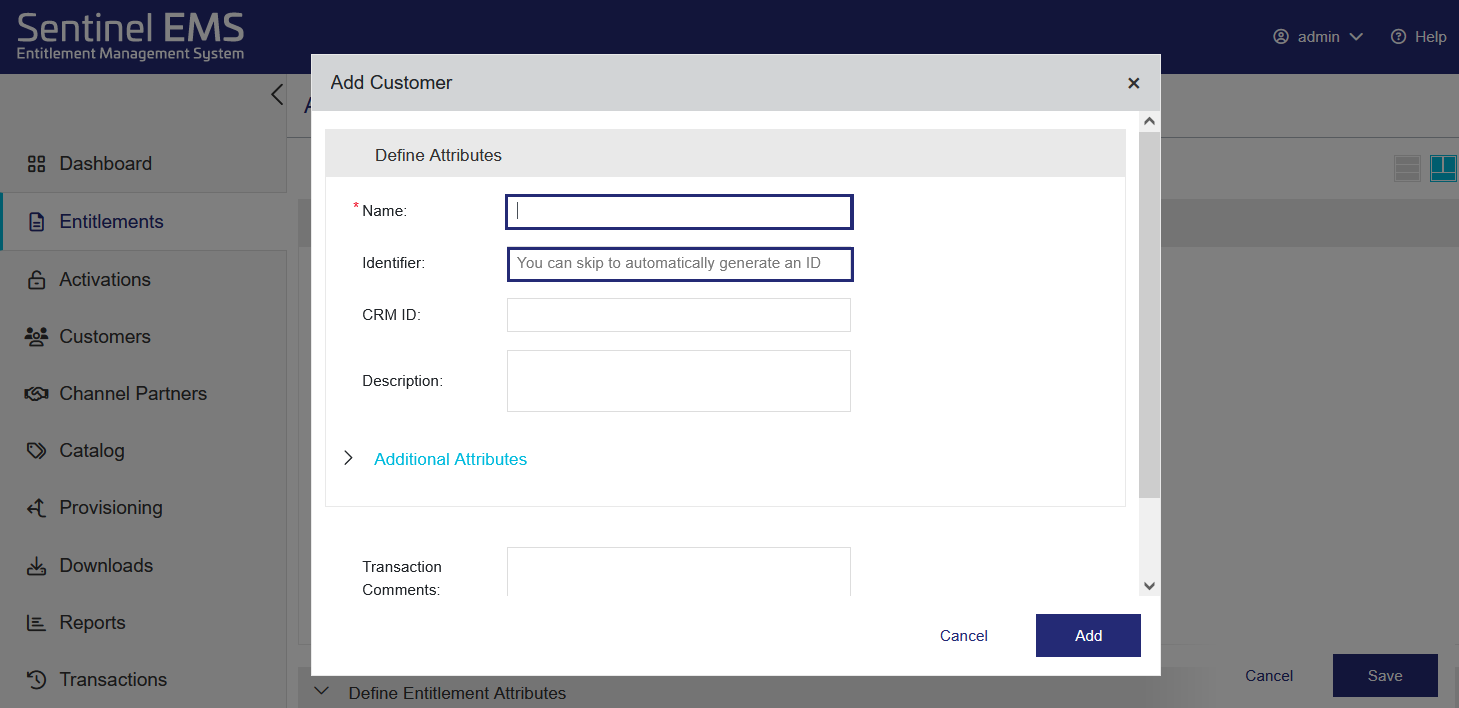Open the Downloads icon
Image resolution: width=1459 pixels, height=708 pixels.
36,565
